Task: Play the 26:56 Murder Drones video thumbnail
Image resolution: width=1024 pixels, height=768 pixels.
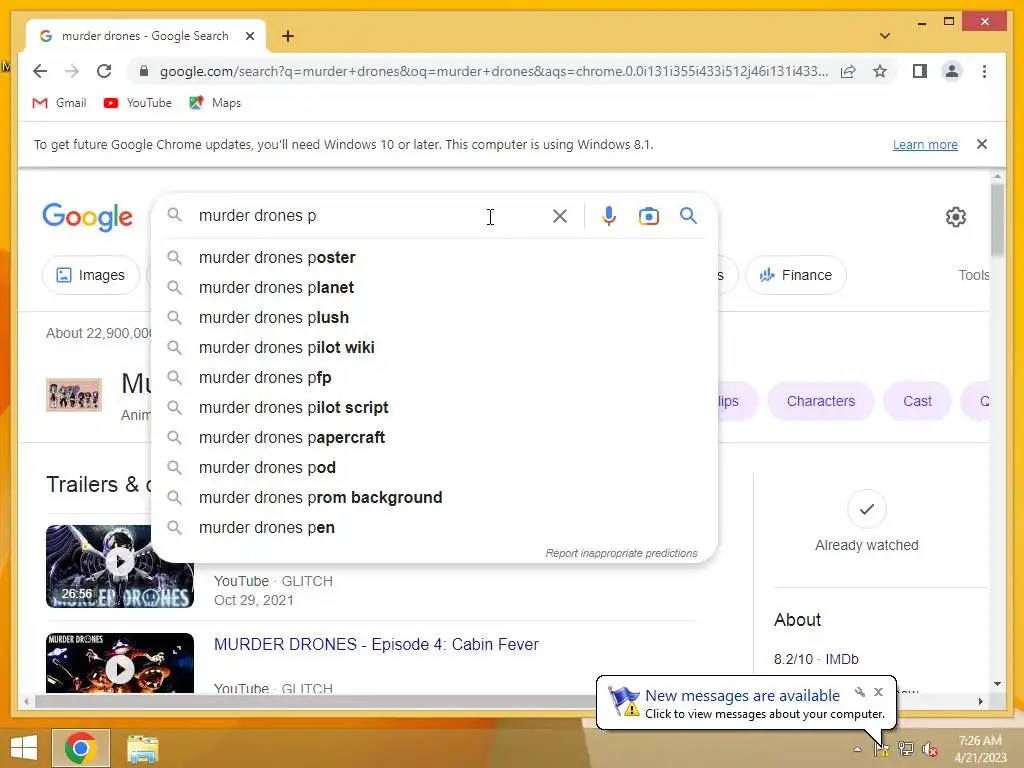Action: [x=120, y=566]
